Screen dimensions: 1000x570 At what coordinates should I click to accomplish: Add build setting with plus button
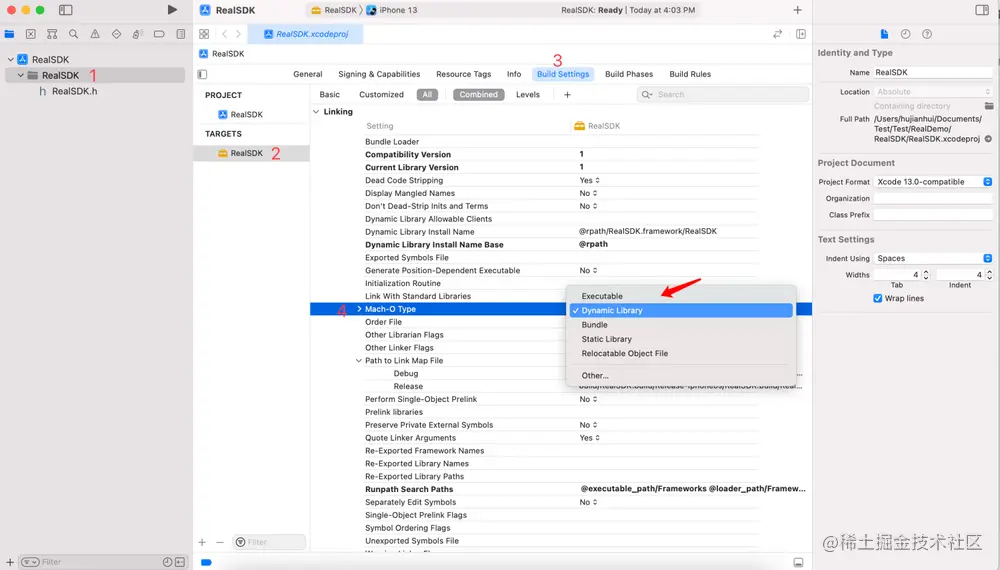(x=568, y=94)
